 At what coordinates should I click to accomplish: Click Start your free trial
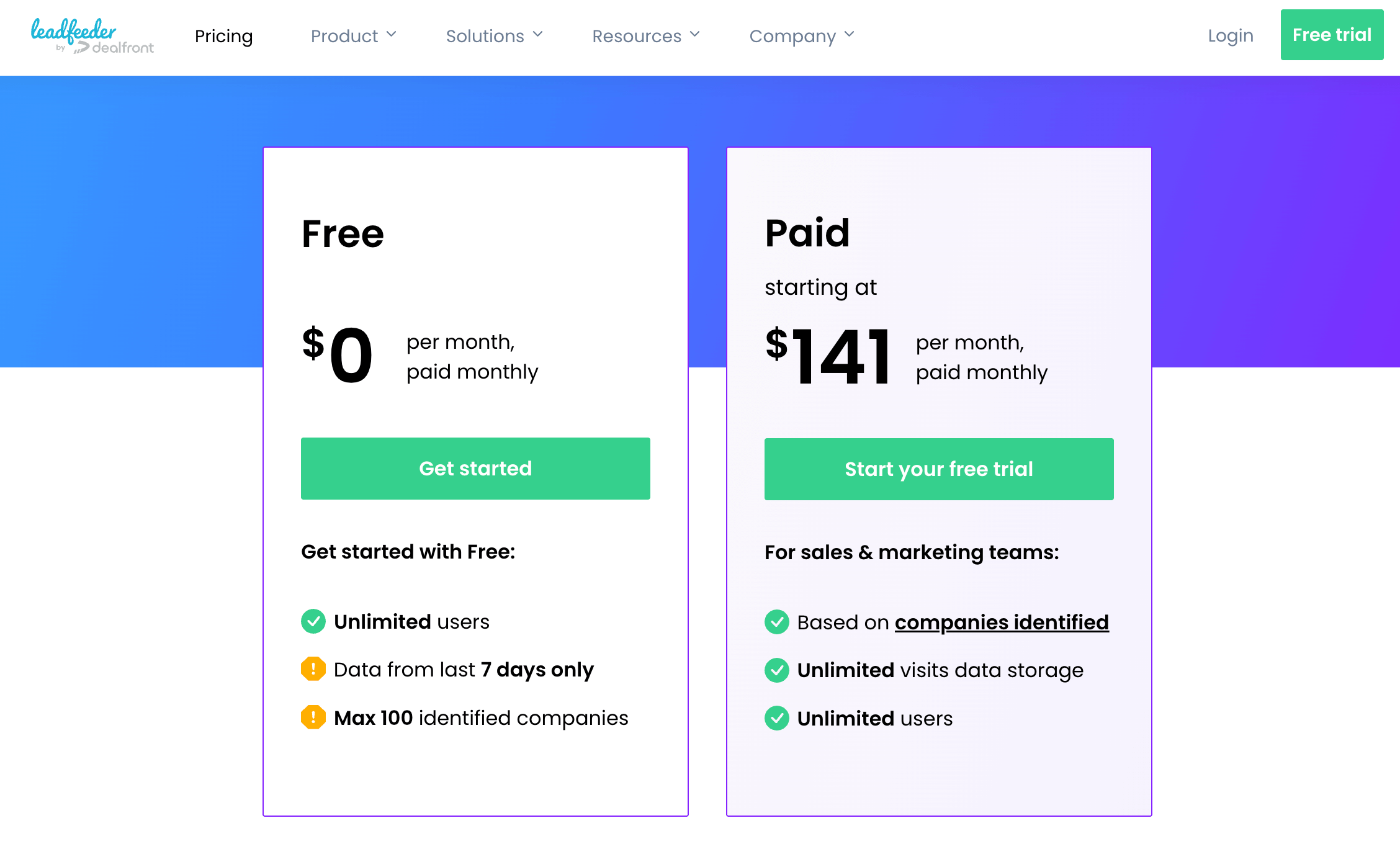click(939, 469)
